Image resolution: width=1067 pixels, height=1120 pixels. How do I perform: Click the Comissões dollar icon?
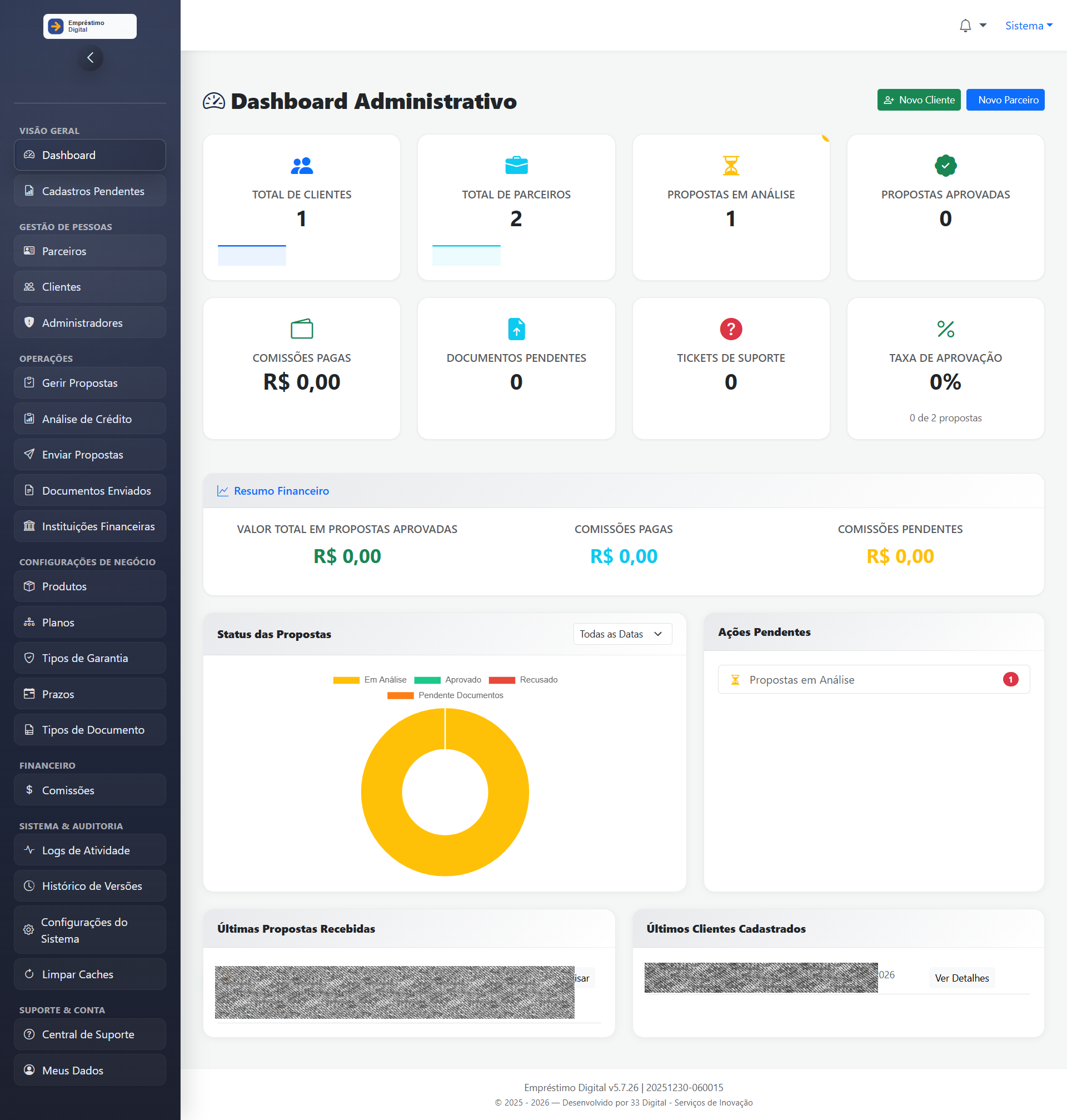point(29,789)
